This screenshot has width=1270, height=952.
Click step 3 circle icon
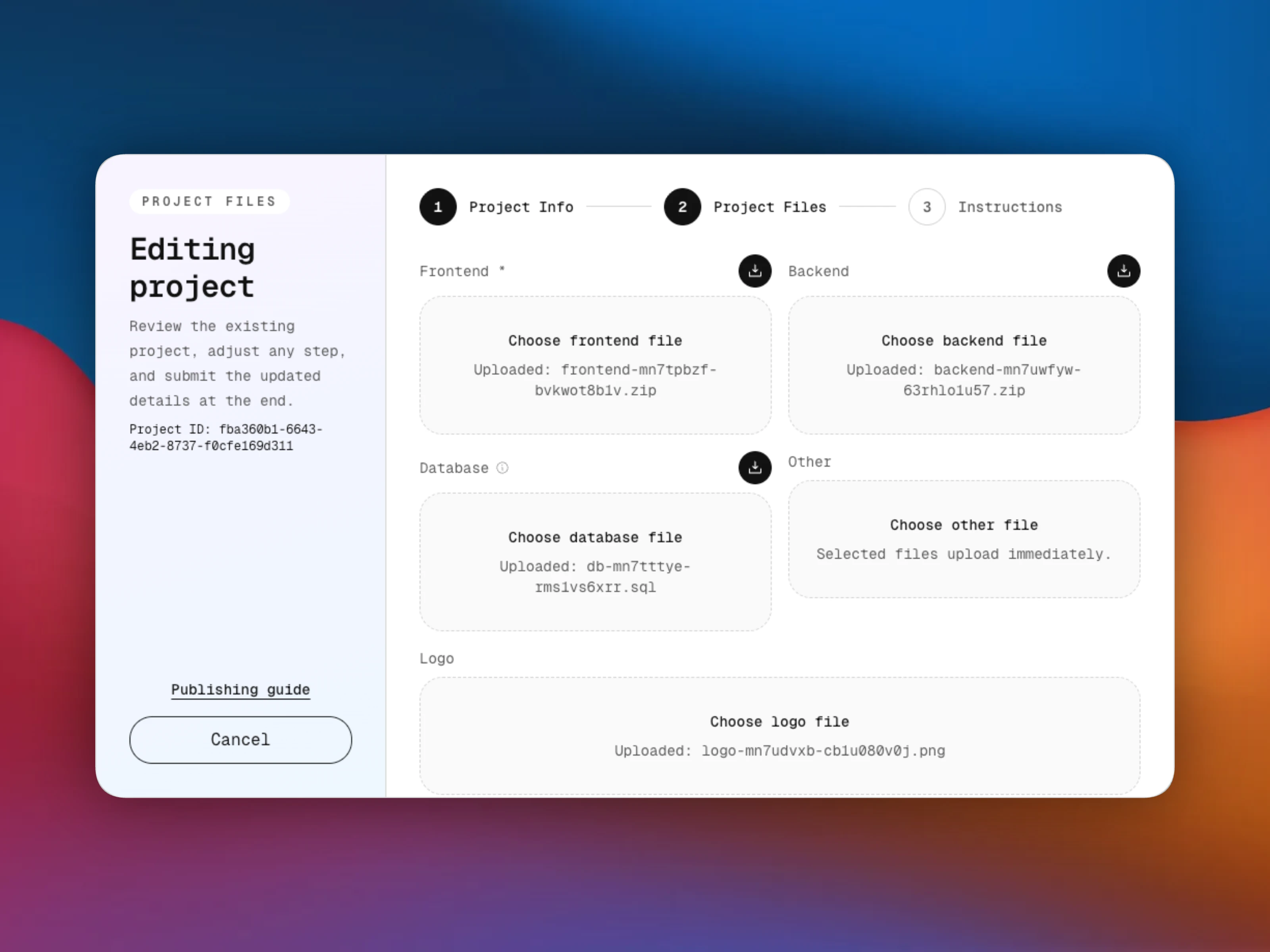point(927,207)
